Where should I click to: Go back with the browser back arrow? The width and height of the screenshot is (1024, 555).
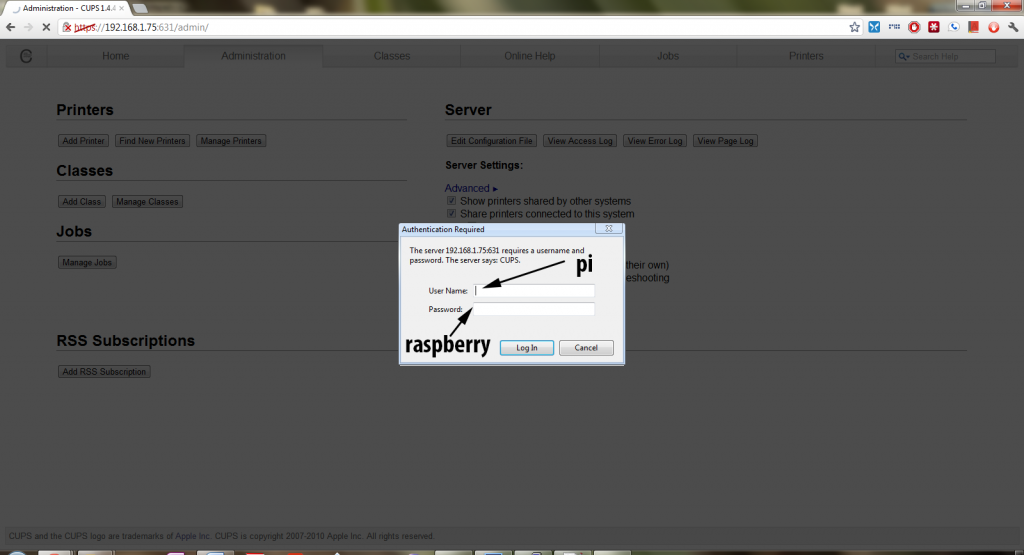10,27
